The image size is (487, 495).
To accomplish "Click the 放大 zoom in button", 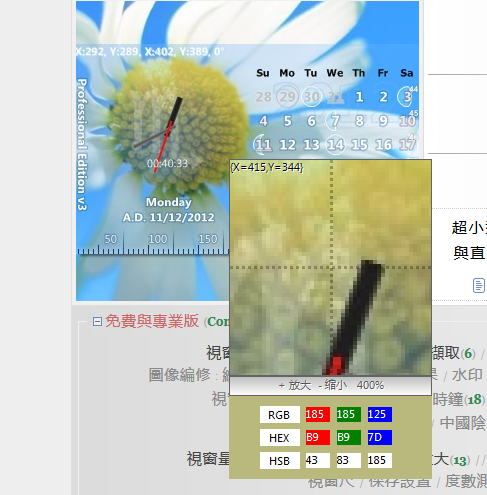I will [295, 386].
